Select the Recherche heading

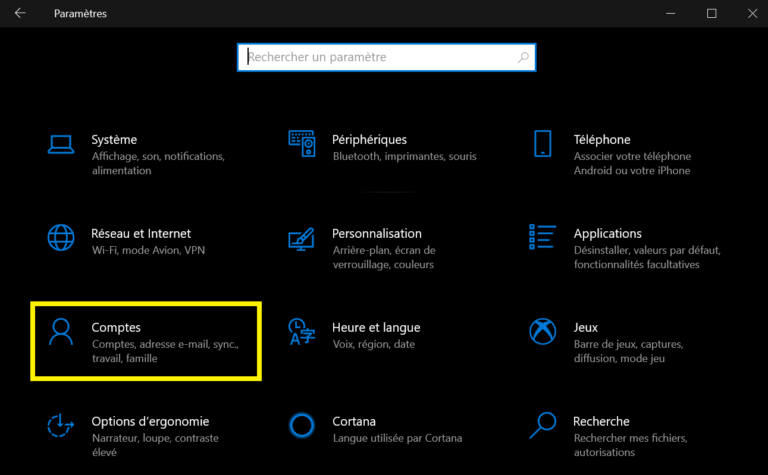(x=601, y=422)
